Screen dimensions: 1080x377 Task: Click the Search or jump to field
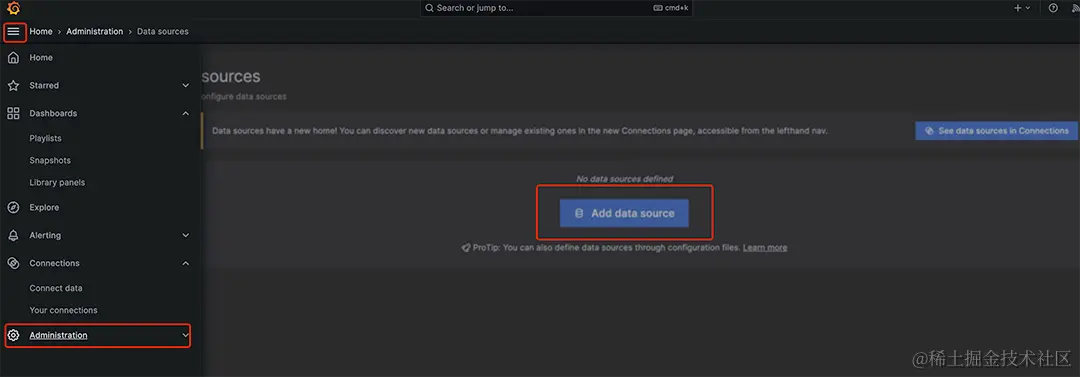[x=557, y=8]
